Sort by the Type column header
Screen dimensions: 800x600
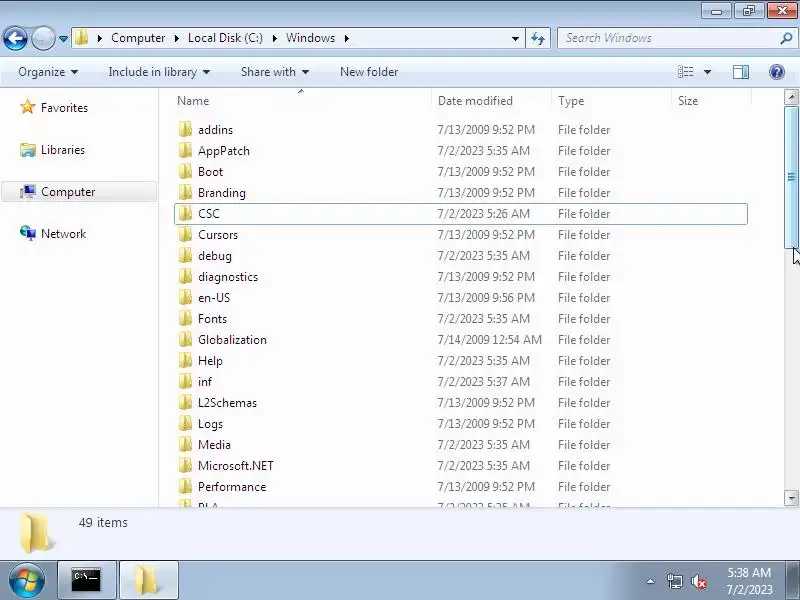571,101
